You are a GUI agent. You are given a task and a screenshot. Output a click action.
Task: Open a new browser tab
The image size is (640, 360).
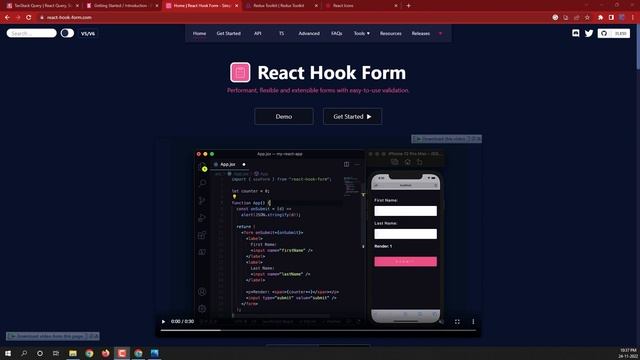[x=408, y=6]
